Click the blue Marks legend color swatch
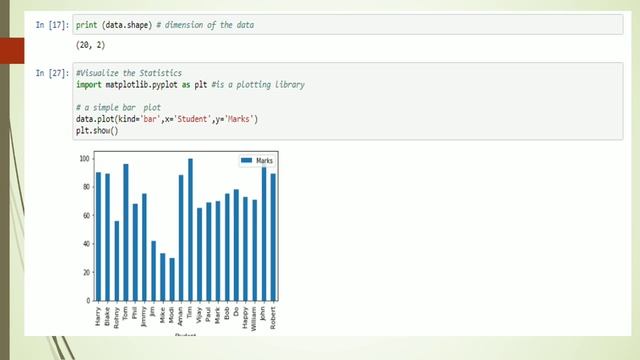This screenshot has width=640, height=360. [247, 160]
